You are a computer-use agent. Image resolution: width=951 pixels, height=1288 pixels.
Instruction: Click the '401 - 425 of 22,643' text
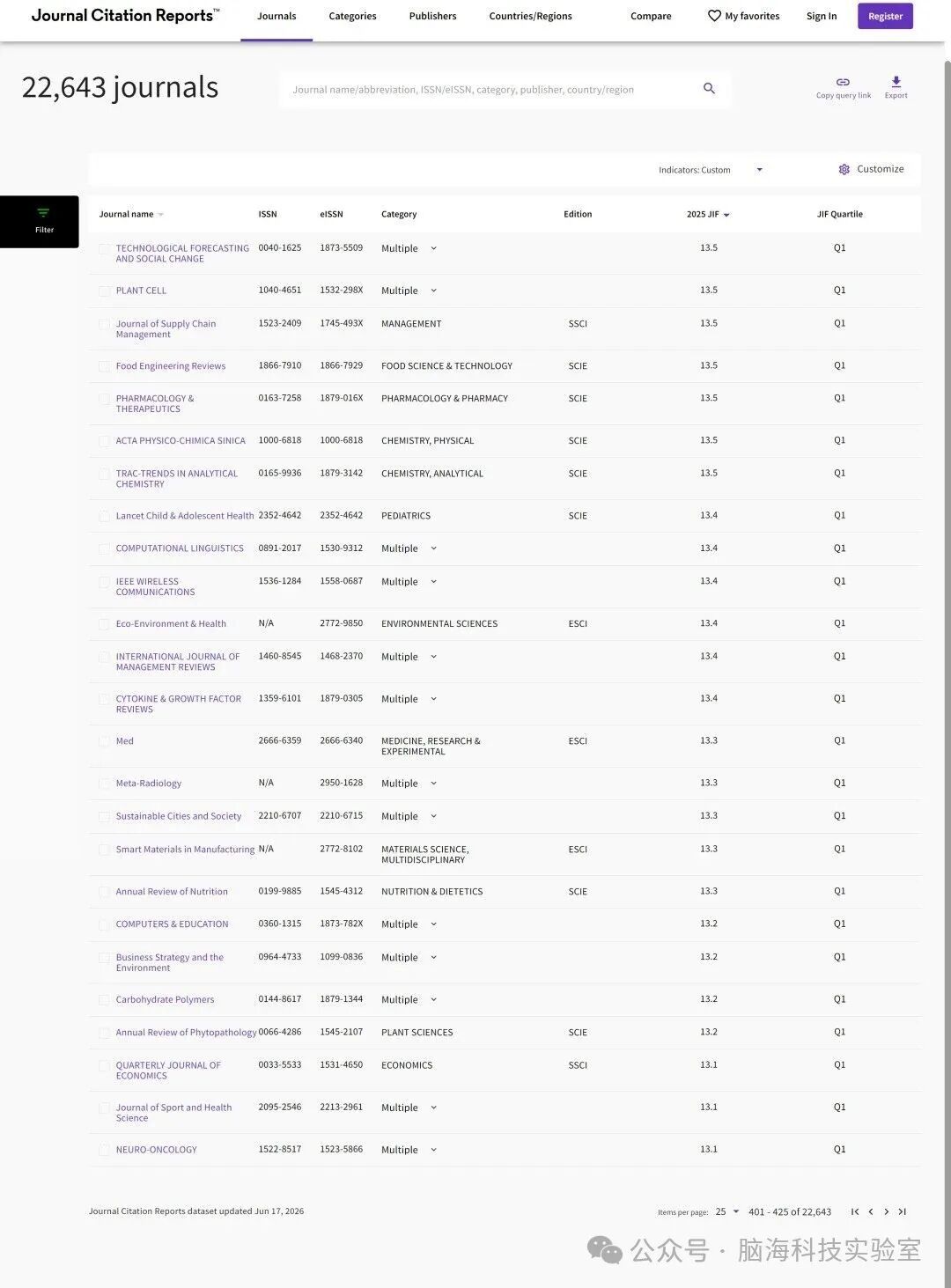pos(790,1212)
